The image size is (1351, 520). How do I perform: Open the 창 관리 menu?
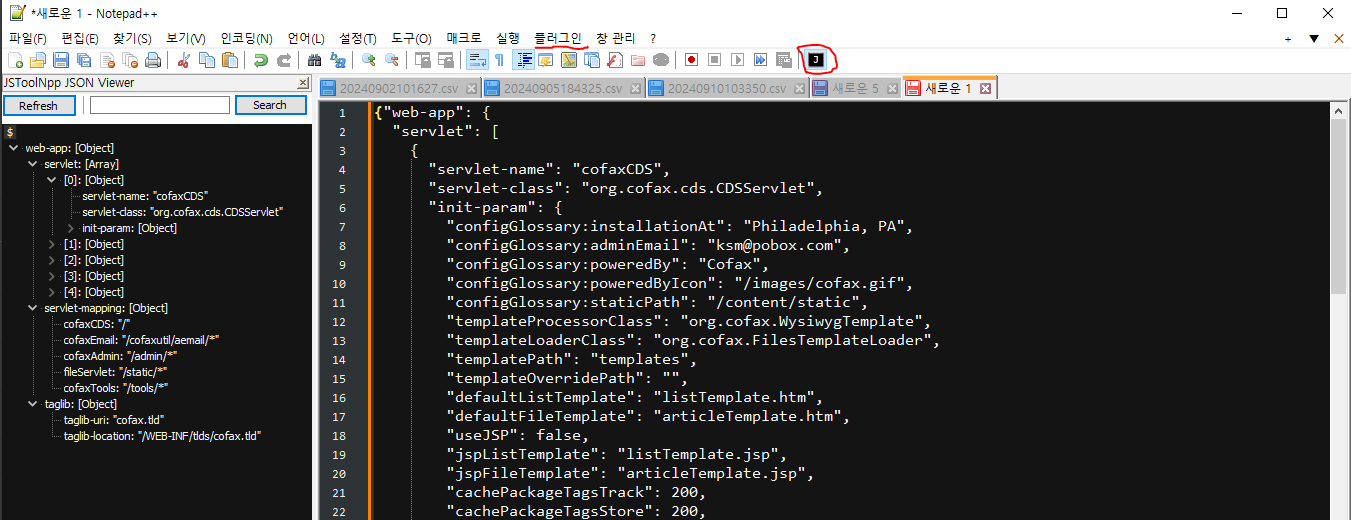pos(615,38)
